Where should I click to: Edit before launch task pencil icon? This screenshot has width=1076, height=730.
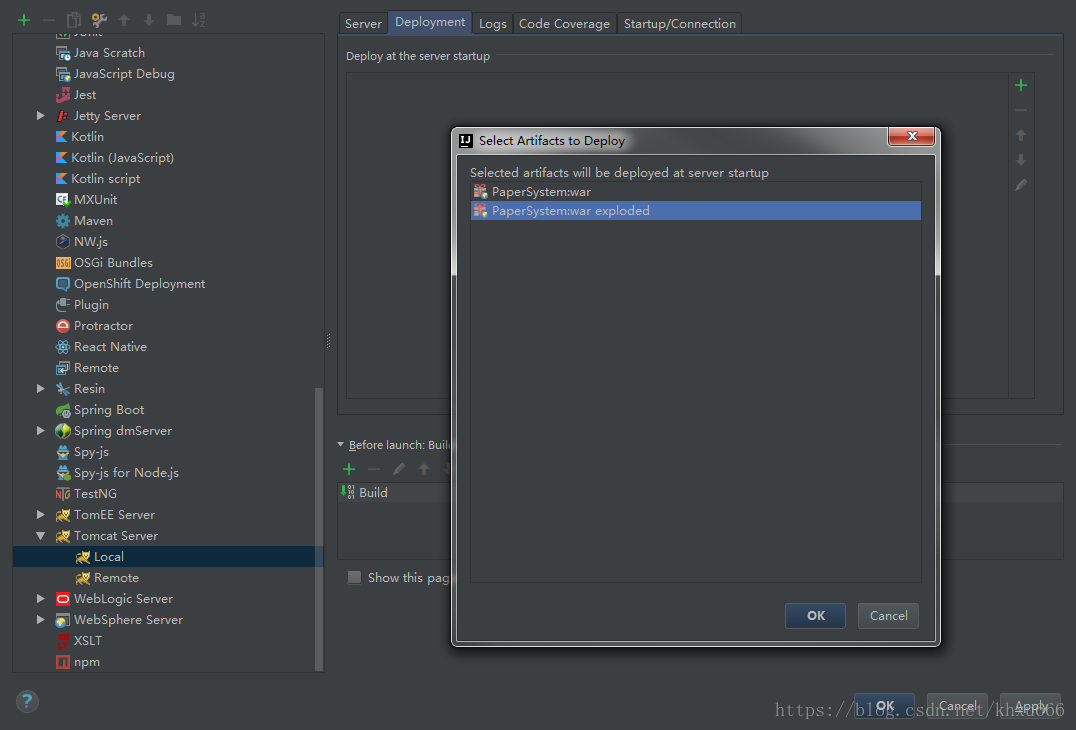399,469
